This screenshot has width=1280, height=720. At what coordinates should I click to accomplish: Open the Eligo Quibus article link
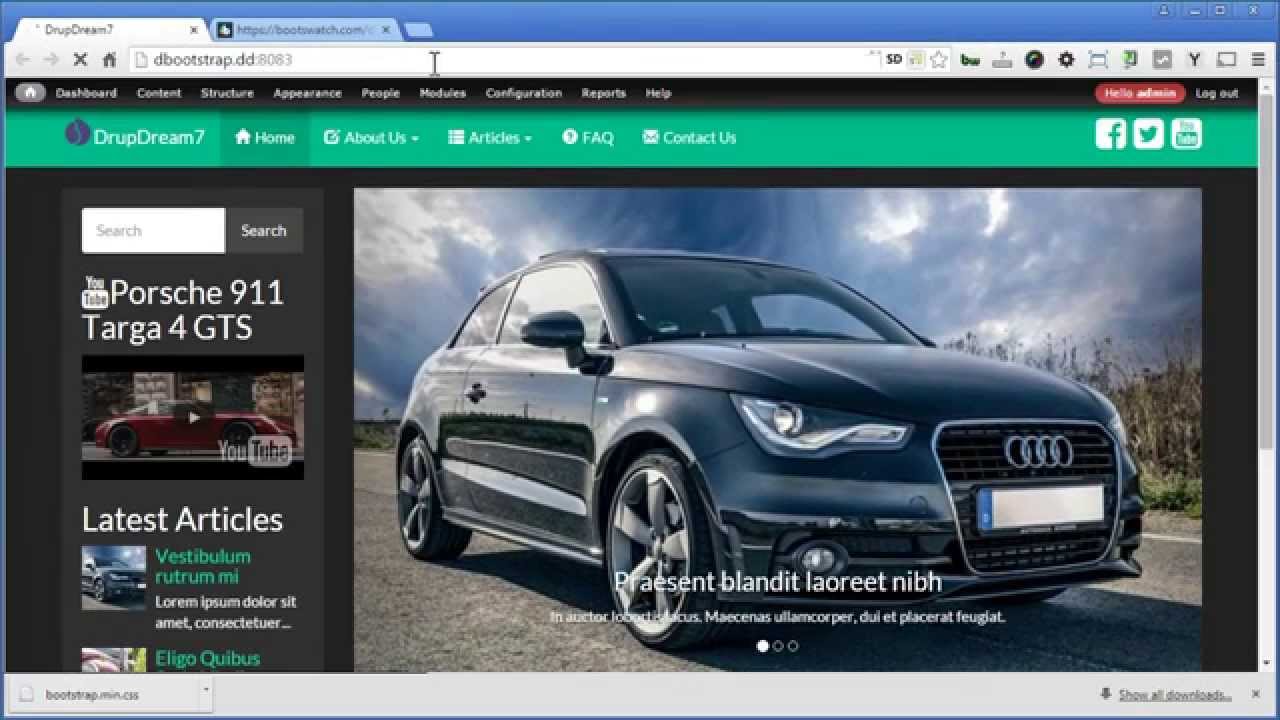[x=207, y=658]
